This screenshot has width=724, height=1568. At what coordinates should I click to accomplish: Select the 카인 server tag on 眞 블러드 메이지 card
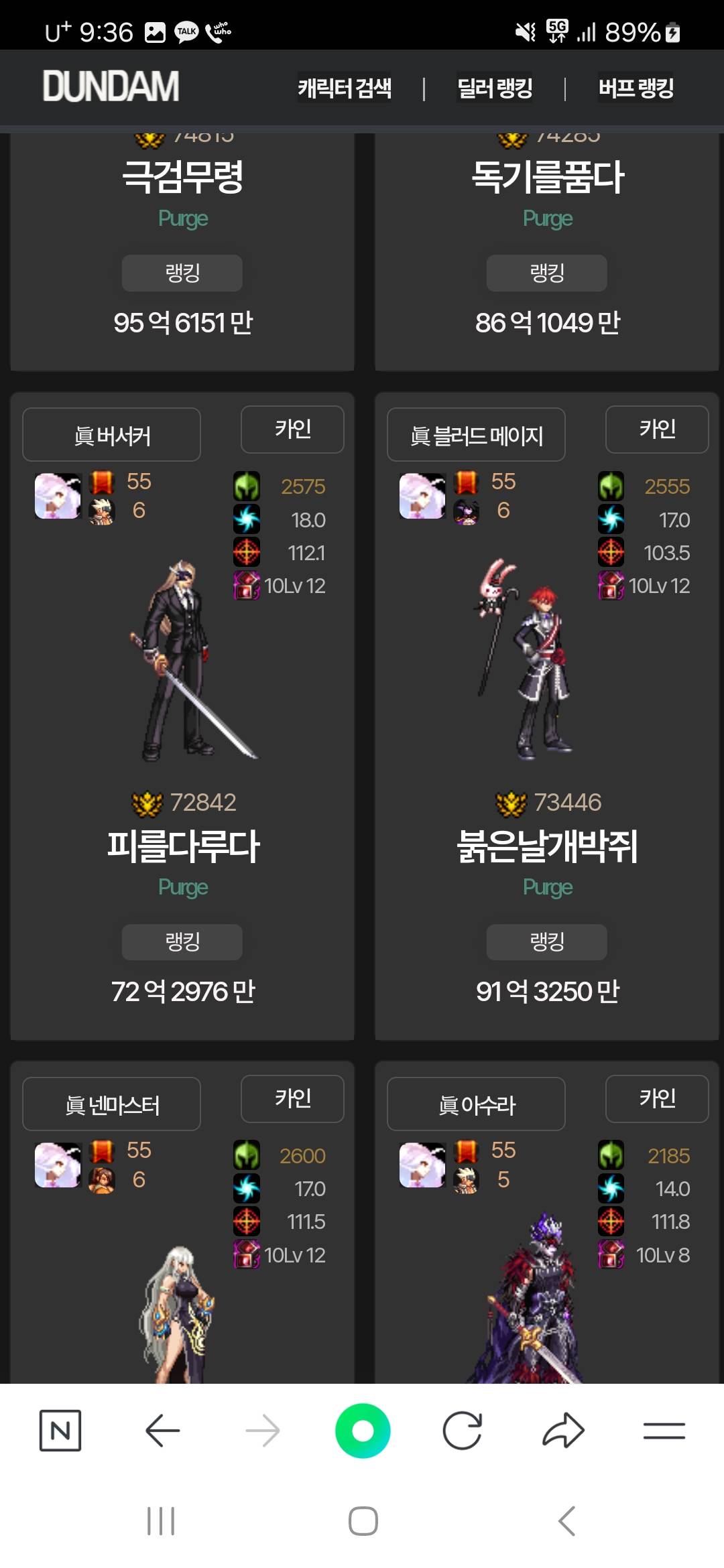point(657,430)
